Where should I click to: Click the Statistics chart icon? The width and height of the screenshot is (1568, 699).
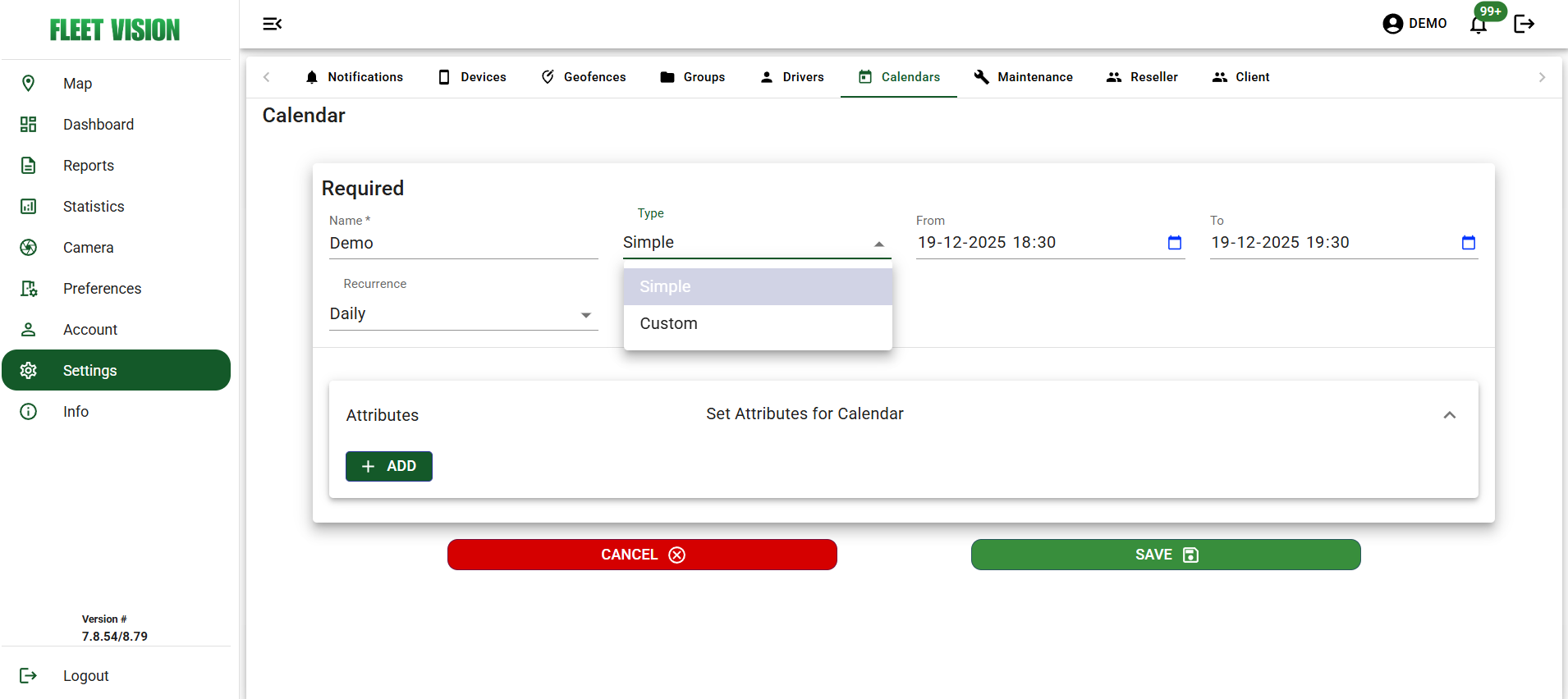[x=28, y=206]
